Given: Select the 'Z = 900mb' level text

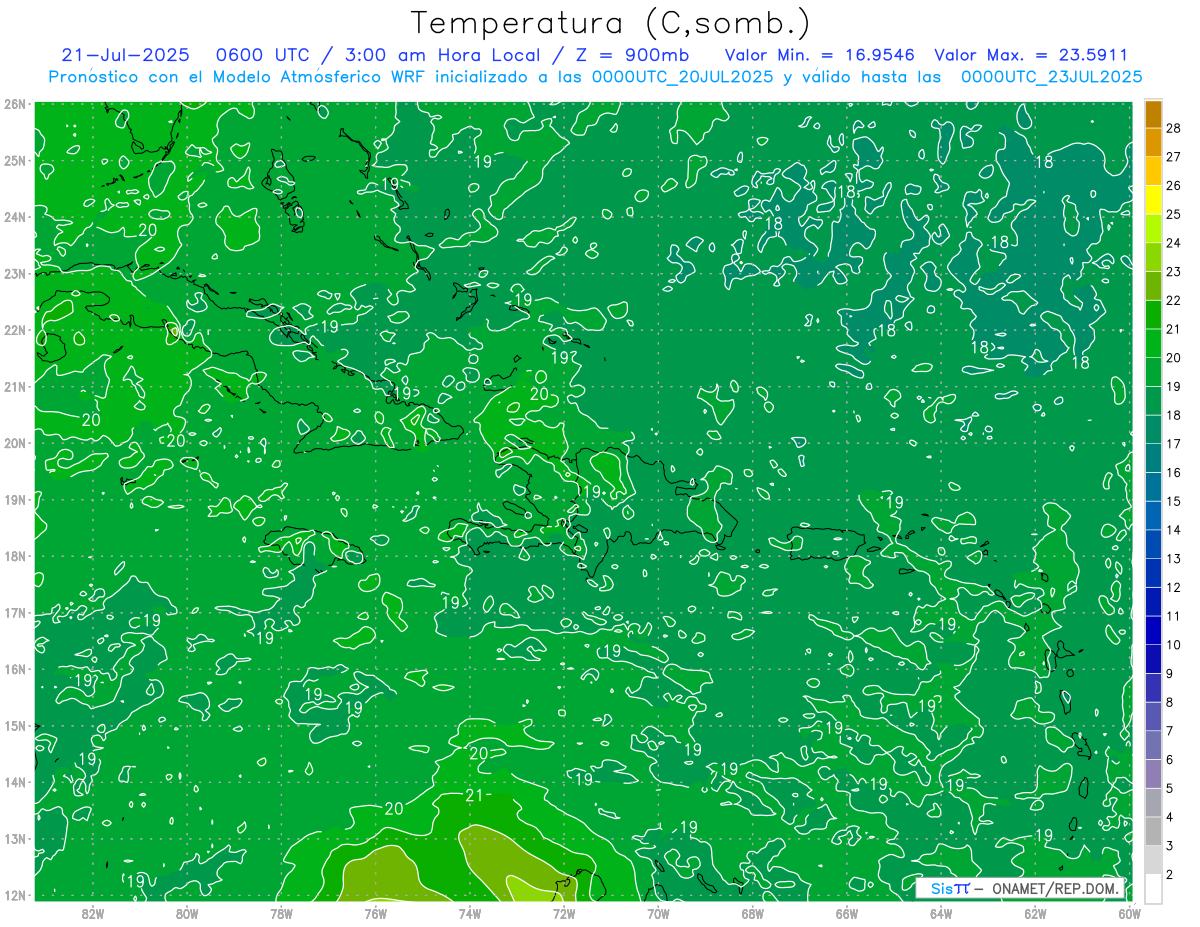Looking at the screenshot, I should pos(631,55).
